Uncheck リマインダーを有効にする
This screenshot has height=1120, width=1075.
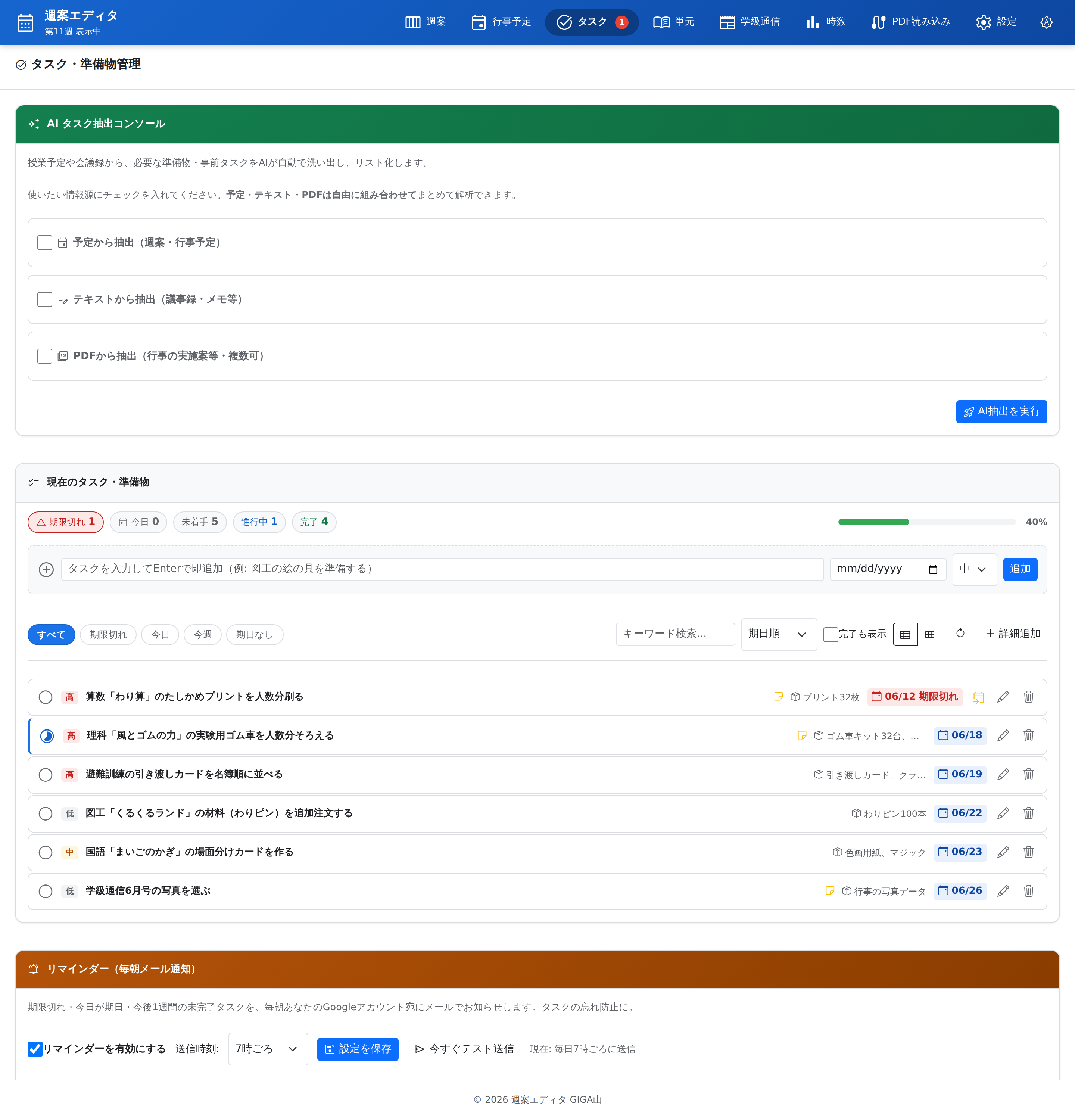(35, 1049)
